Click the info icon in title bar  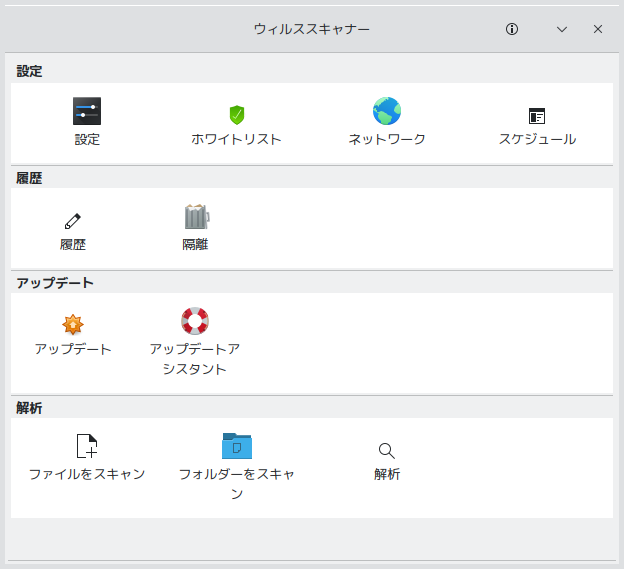coord(512,29)
